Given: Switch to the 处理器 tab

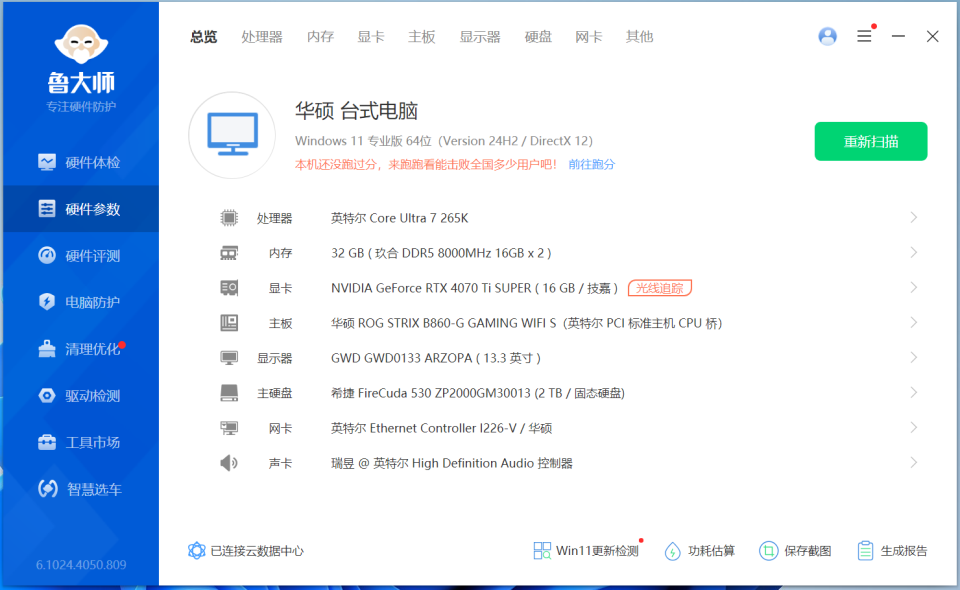Looking at the screenshot, I should [262, 37].
